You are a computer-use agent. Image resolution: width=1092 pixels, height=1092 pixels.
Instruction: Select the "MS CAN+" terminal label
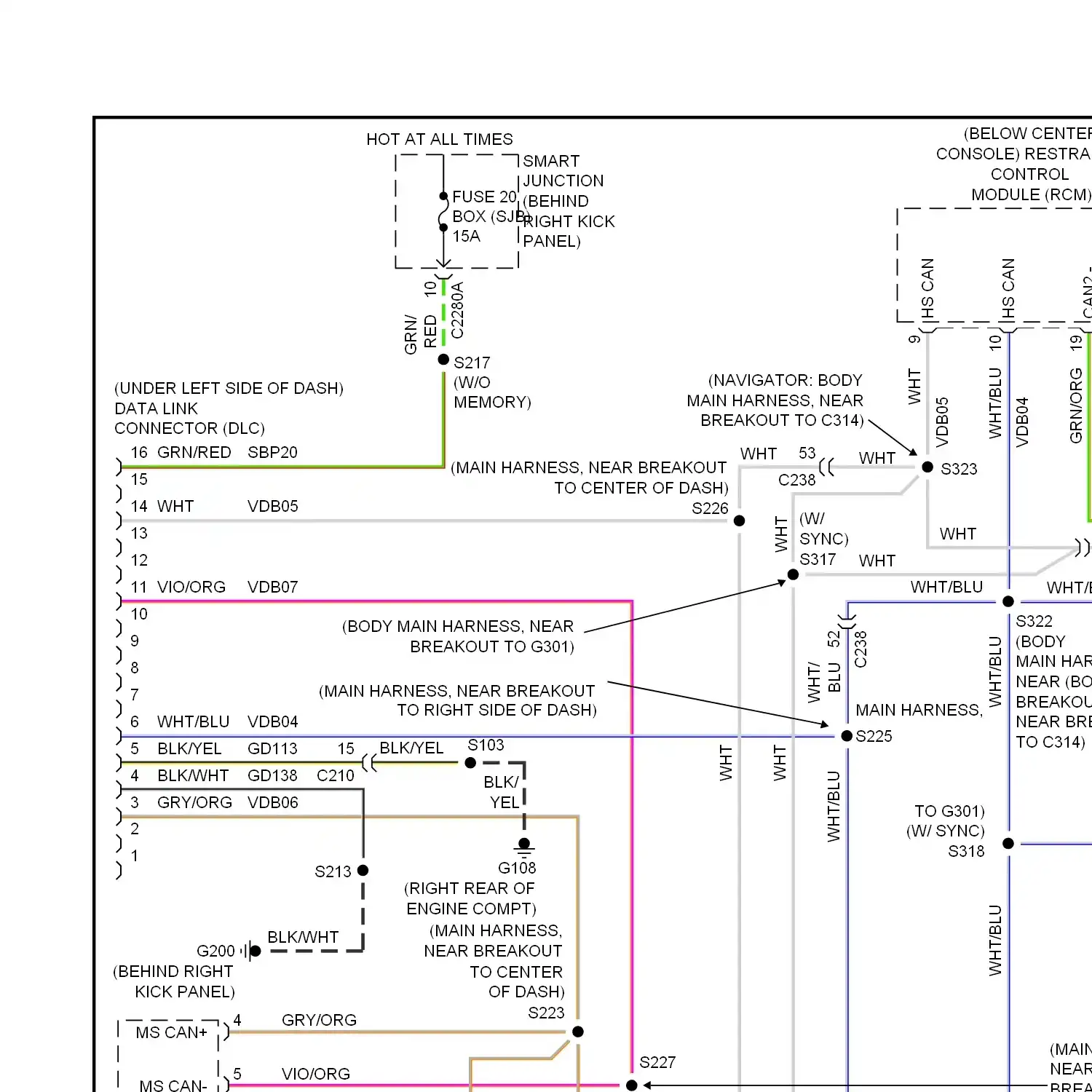click(171, 1032)
